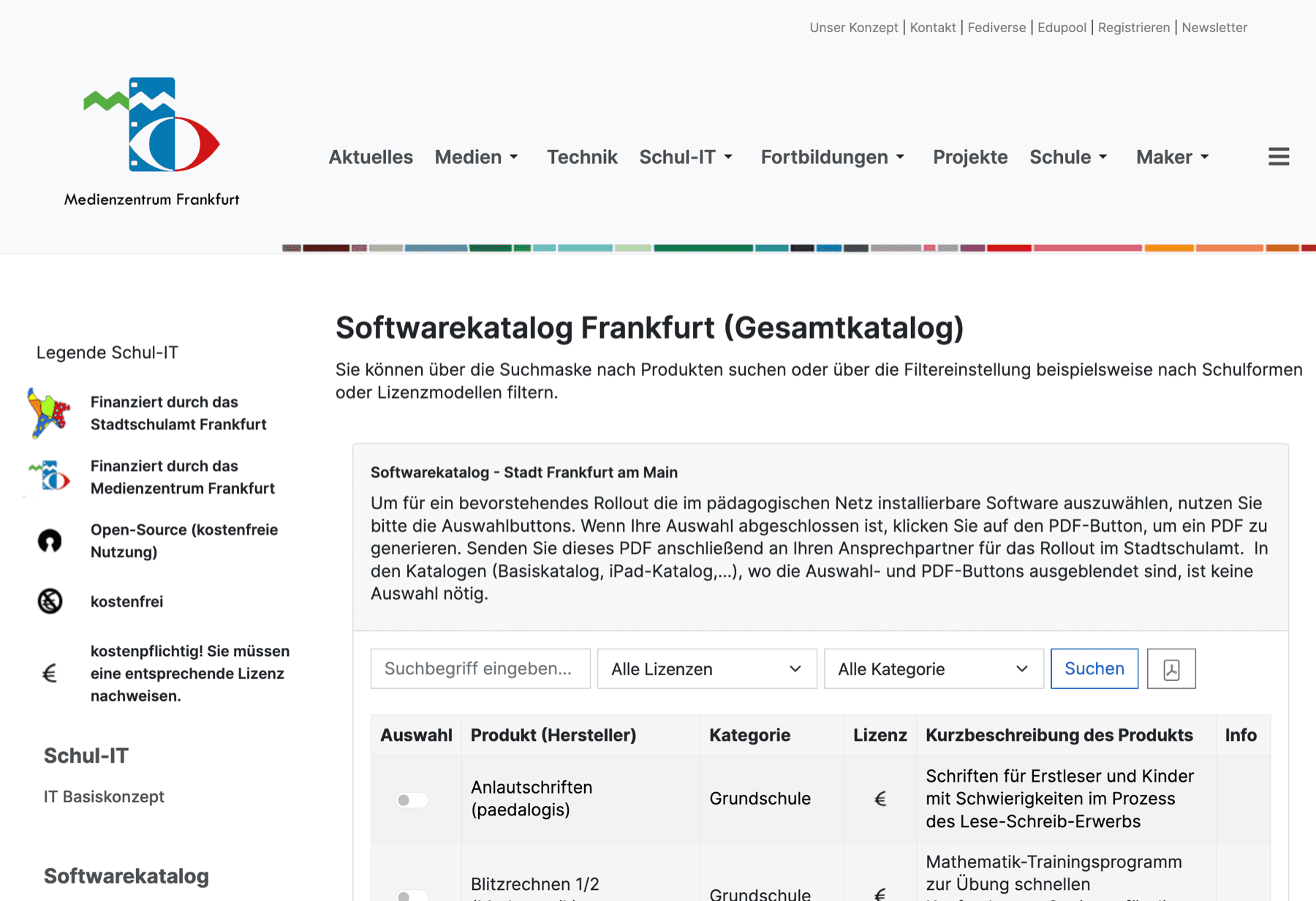Open the Kontakt link
1316x901 pixels.
[932, 27]
